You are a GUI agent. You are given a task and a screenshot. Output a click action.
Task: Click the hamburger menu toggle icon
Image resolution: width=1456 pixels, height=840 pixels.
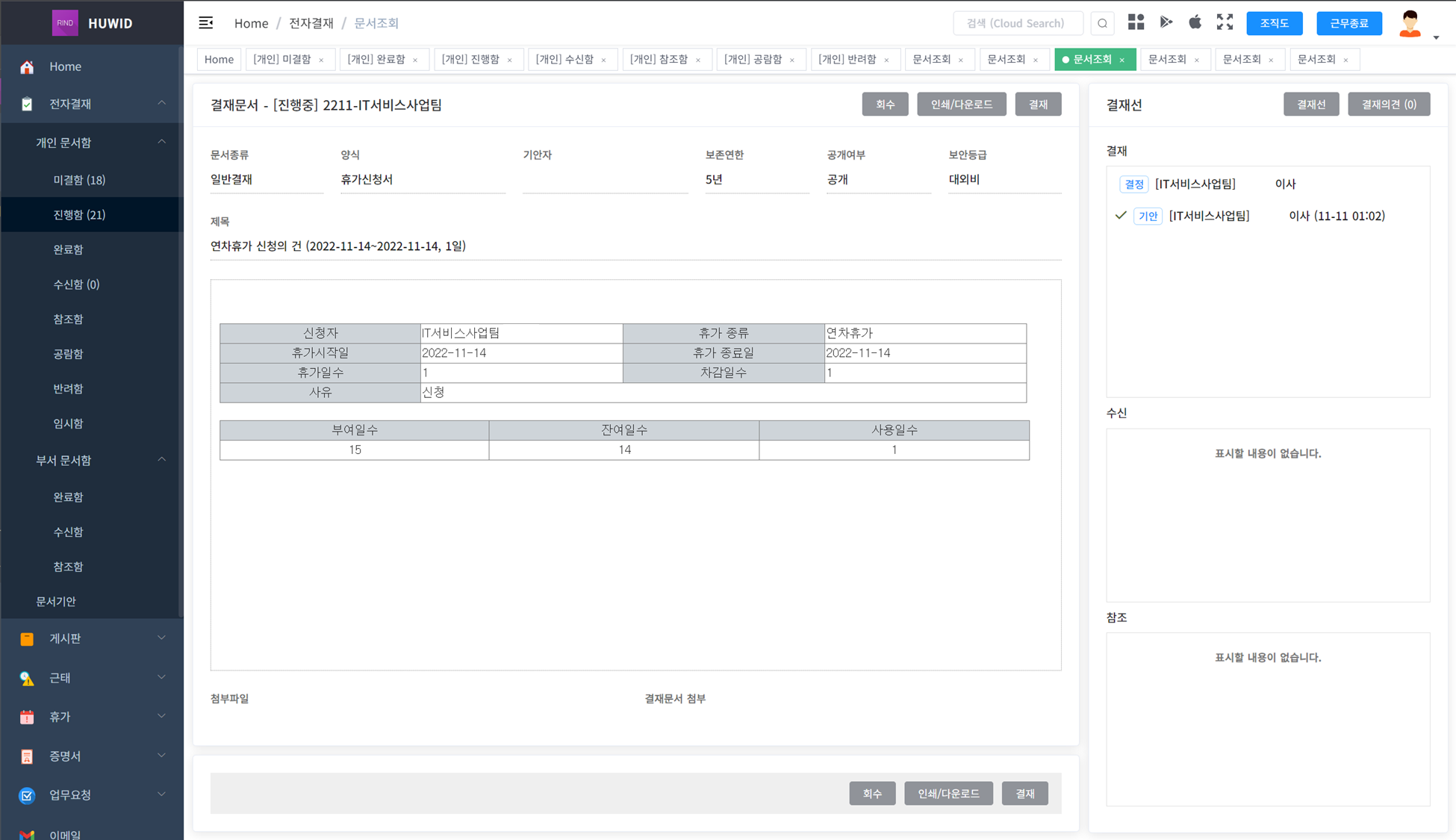206,22
